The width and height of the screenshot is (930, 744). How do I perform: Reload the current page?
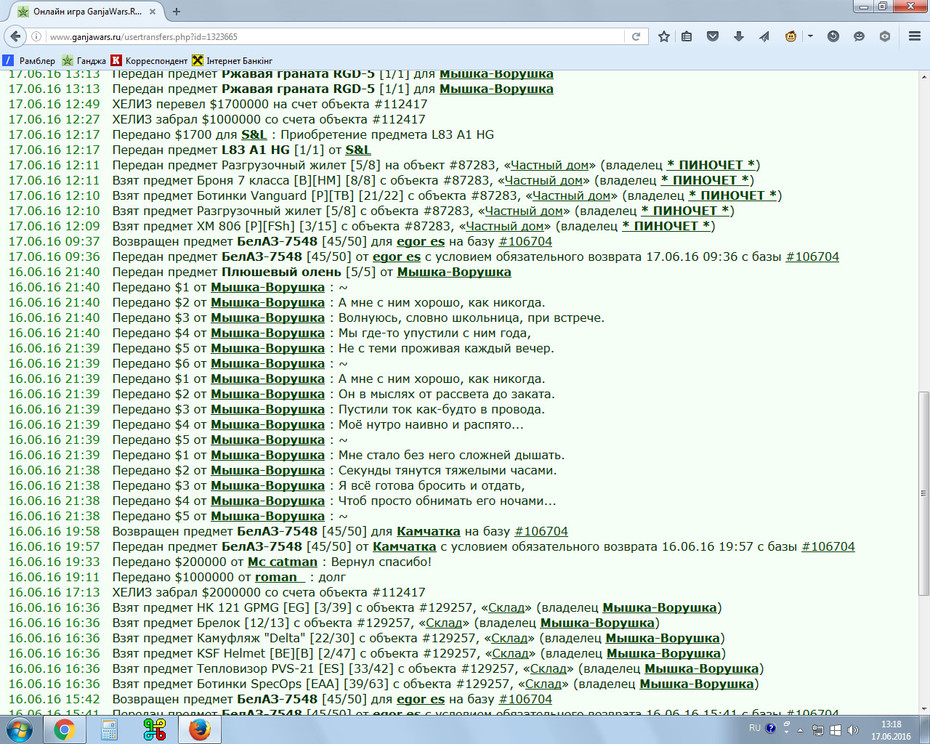click(x=636, y=37)
